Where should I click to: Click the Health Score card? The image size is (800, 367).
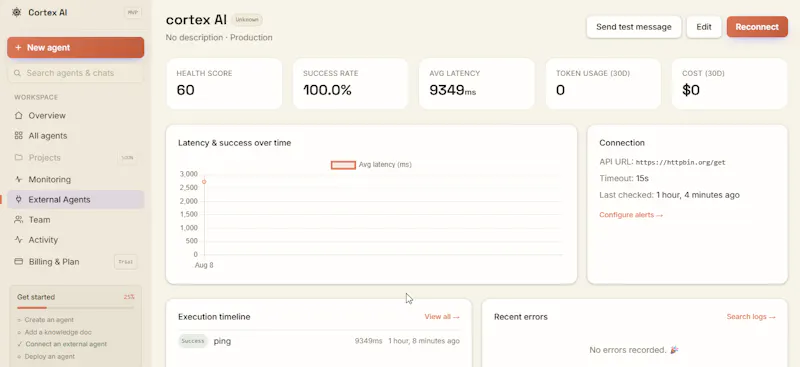224,84
